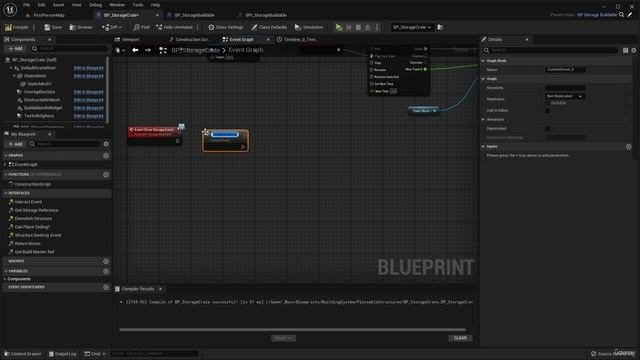Screen dimensions: 640x360
Task: Click the eject icon next to Stop
Action: 368,27
